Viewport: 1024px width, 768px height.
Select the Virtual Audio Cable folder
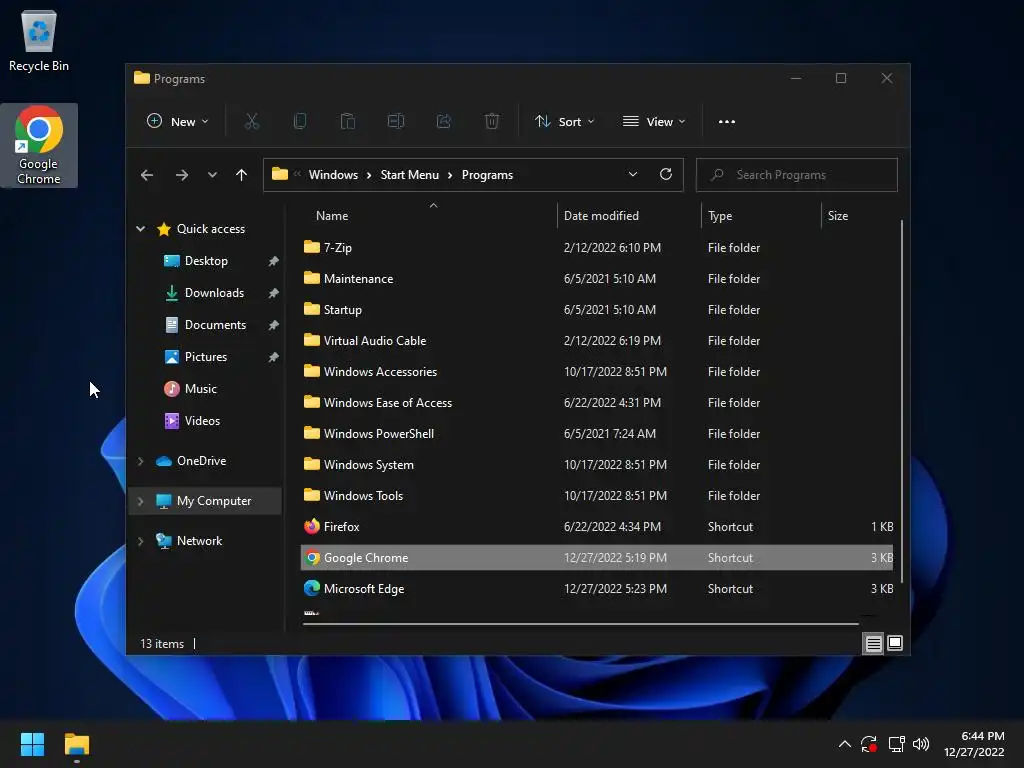(596, 341)
